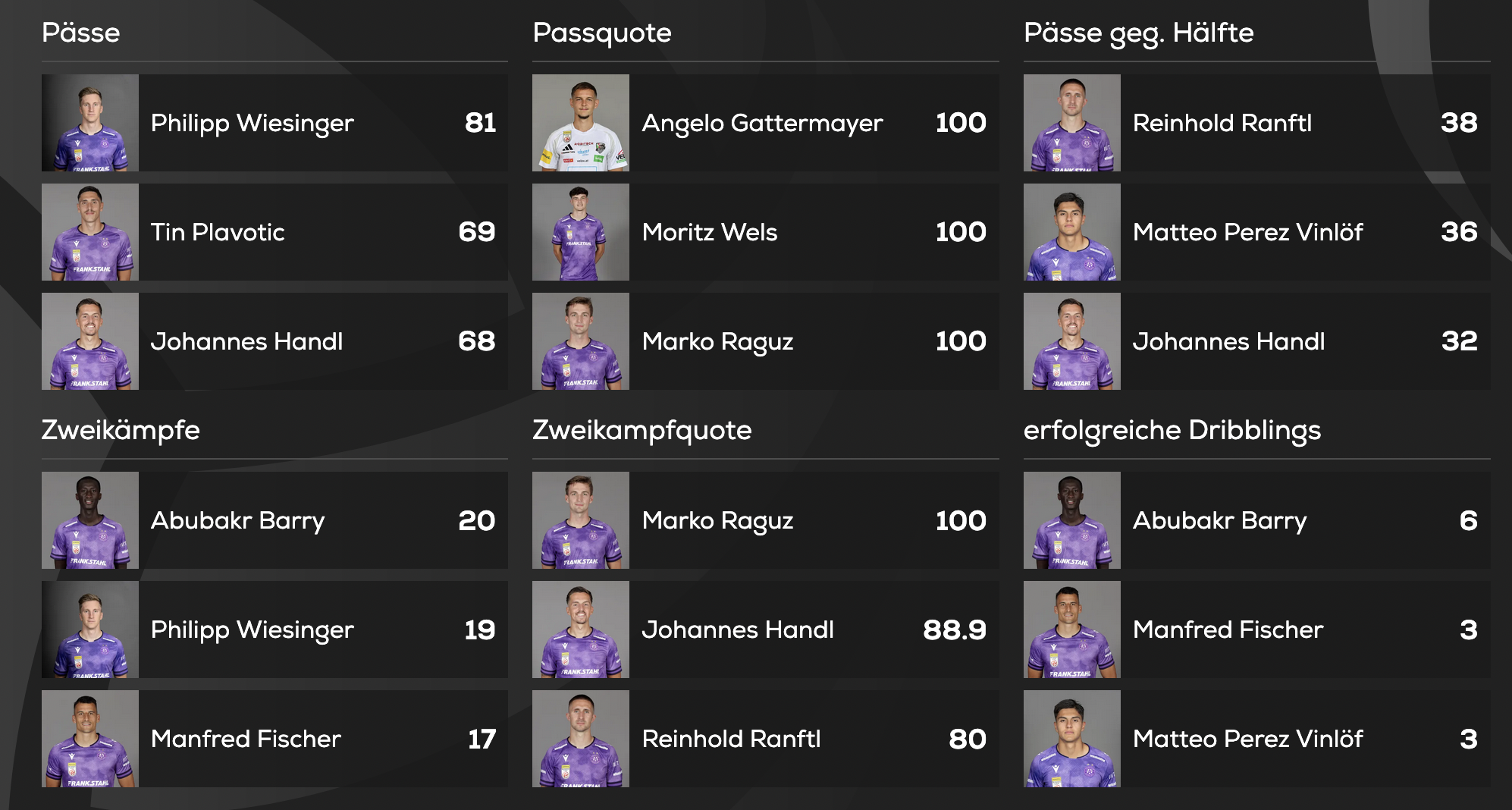Open Johannes Handl's name in Pässe list

246,341
